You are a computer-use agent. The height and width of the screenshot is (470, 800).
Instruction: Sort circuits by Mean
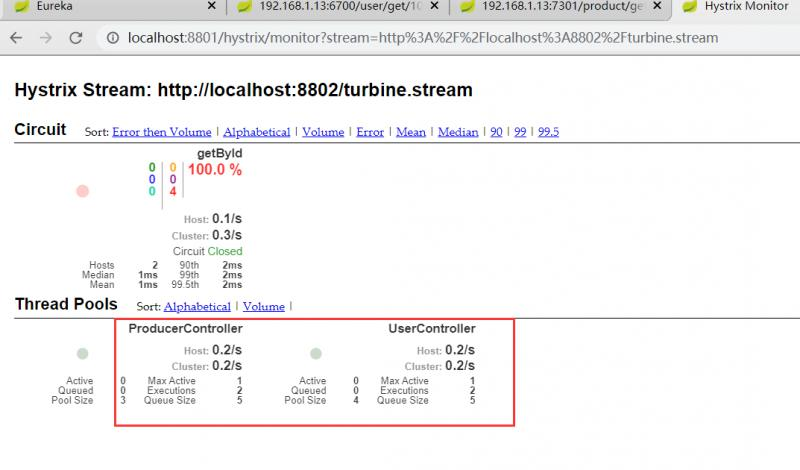(x=411, y=132)
